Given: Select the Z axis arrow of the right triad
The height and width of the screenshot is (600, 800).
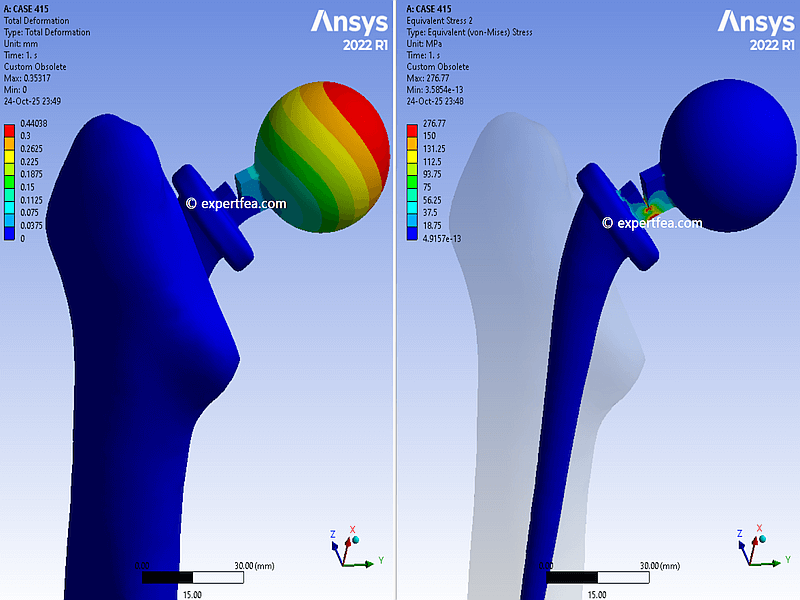Looking at the screenshot, I should point(741,545).
